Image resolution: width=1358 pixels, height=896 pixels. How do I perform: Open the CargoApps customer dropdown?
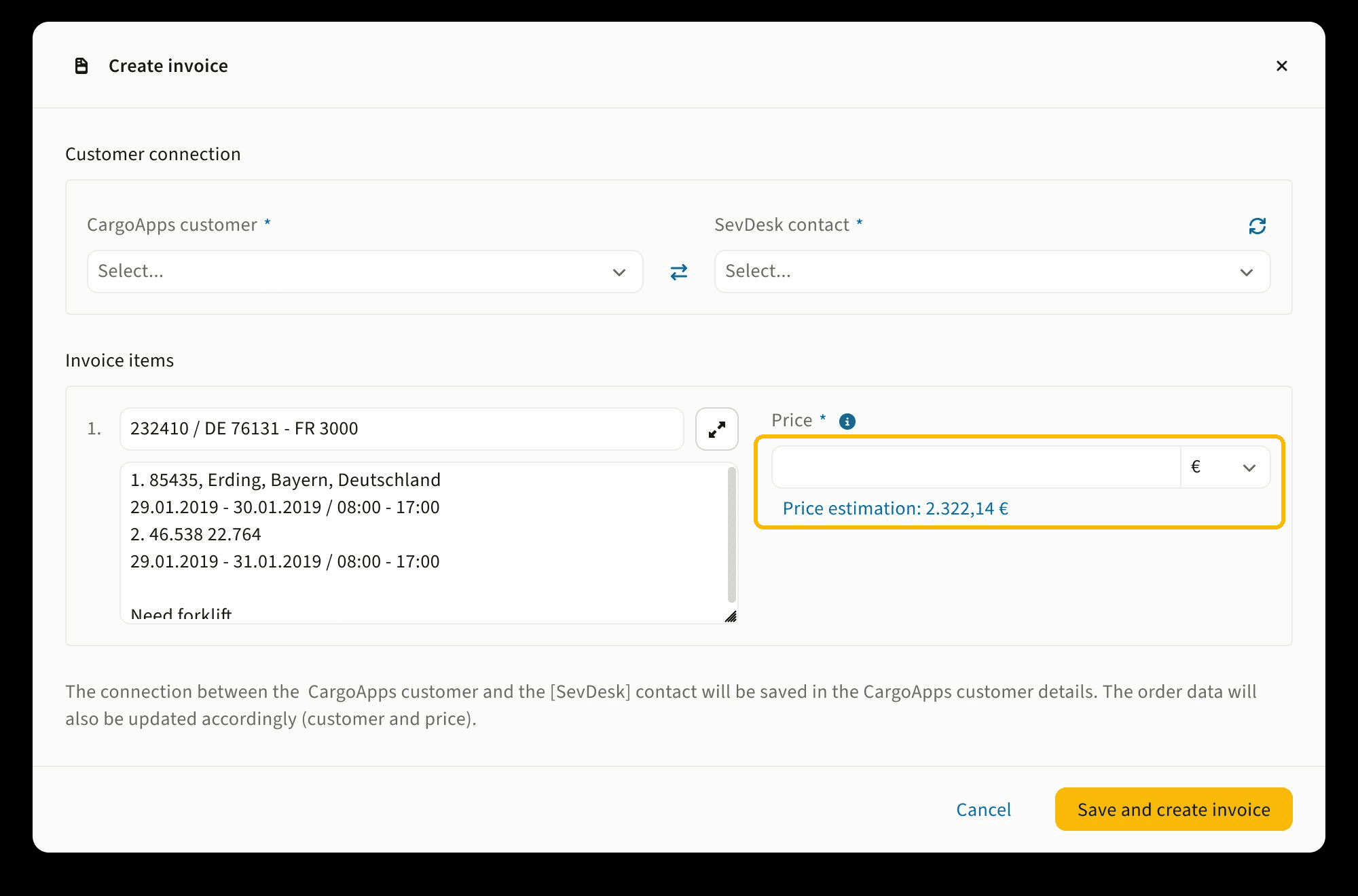tap(365, 272)
